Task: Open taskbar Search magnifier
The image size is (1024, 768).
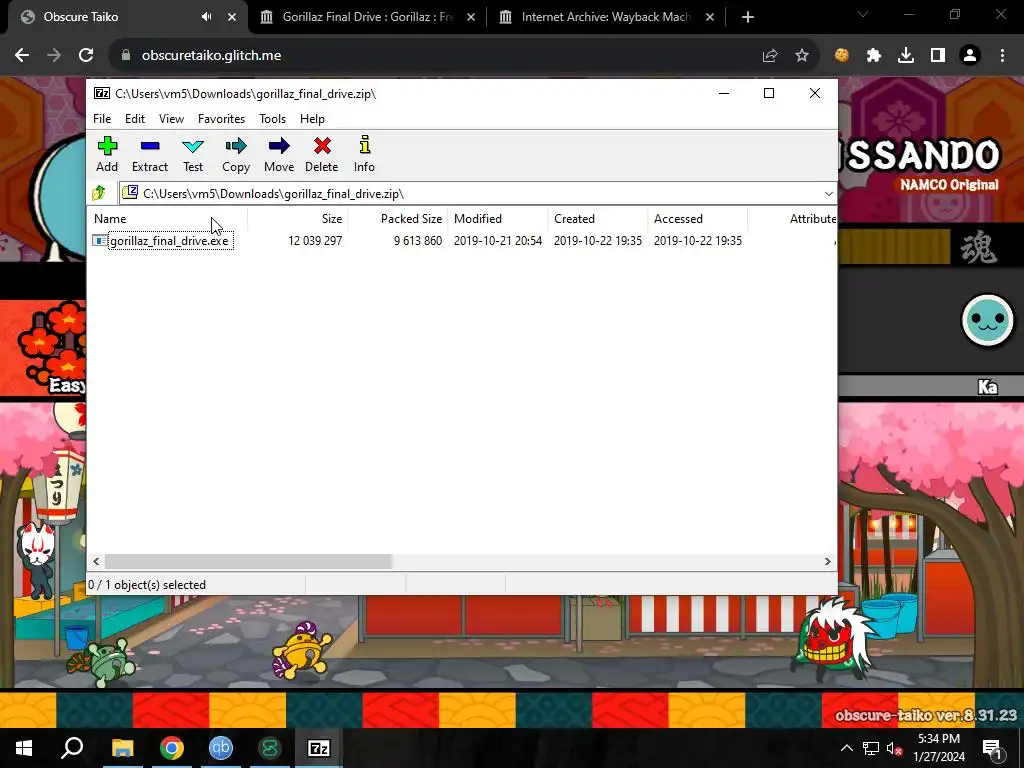Action: point(72,748)
